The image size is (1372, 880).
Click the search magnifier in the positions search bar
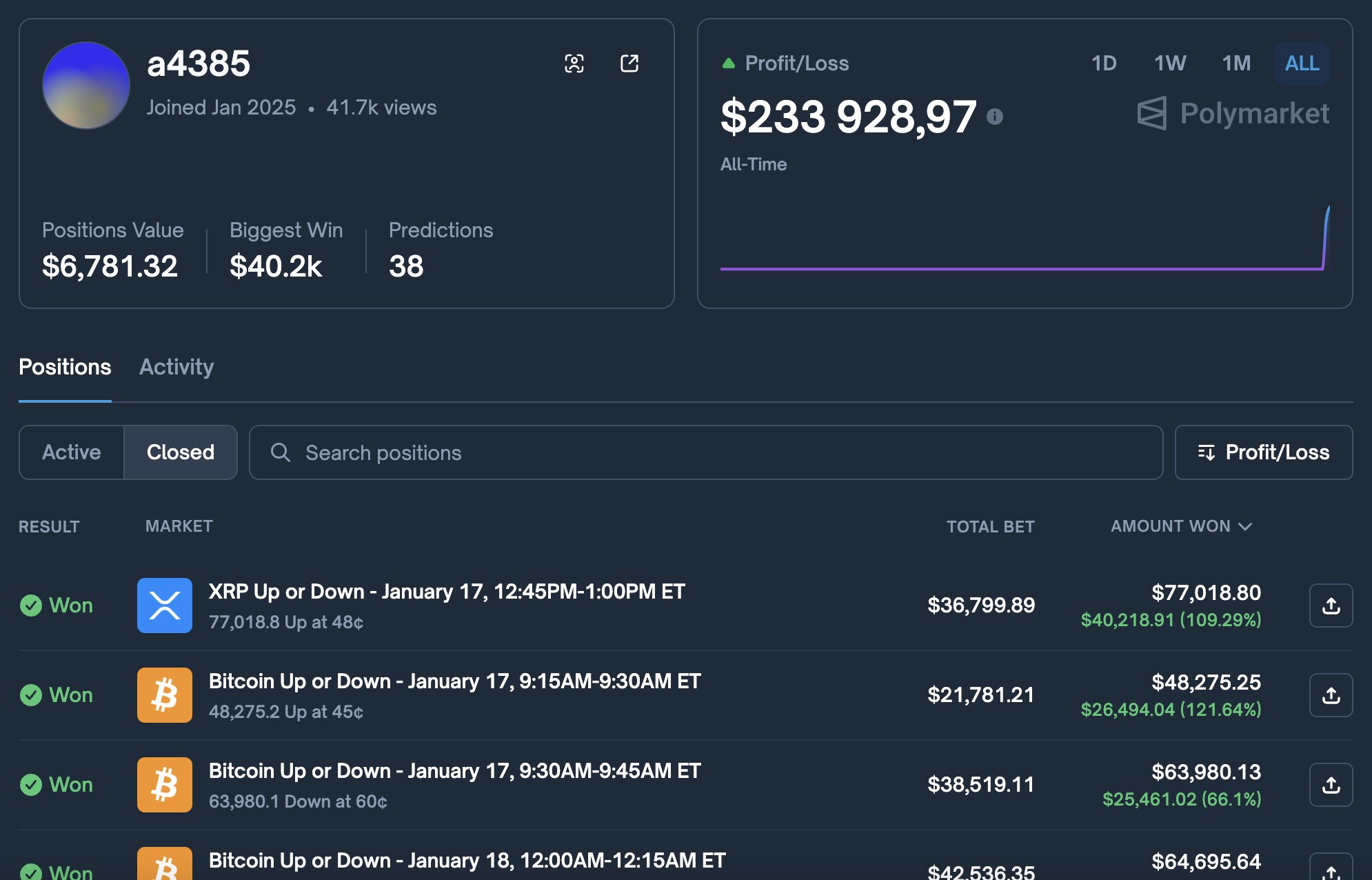tap(281, 452)
